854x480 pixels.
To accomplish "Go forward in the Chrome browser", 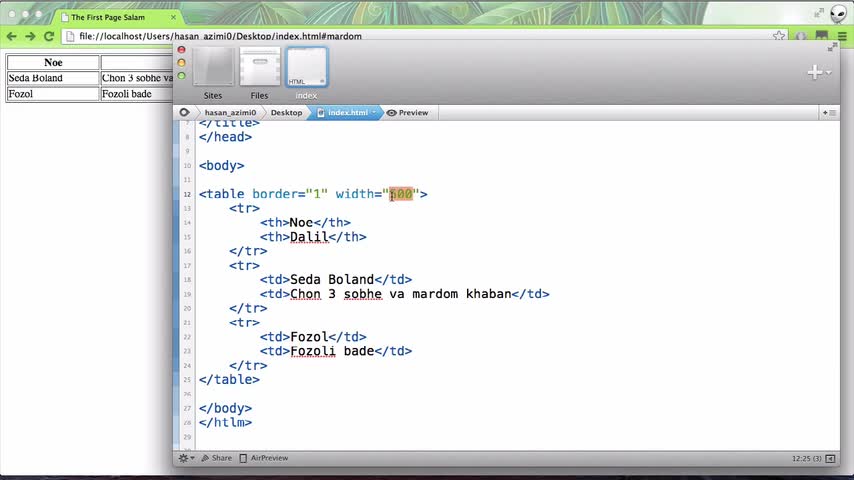I will click(30, 37).
